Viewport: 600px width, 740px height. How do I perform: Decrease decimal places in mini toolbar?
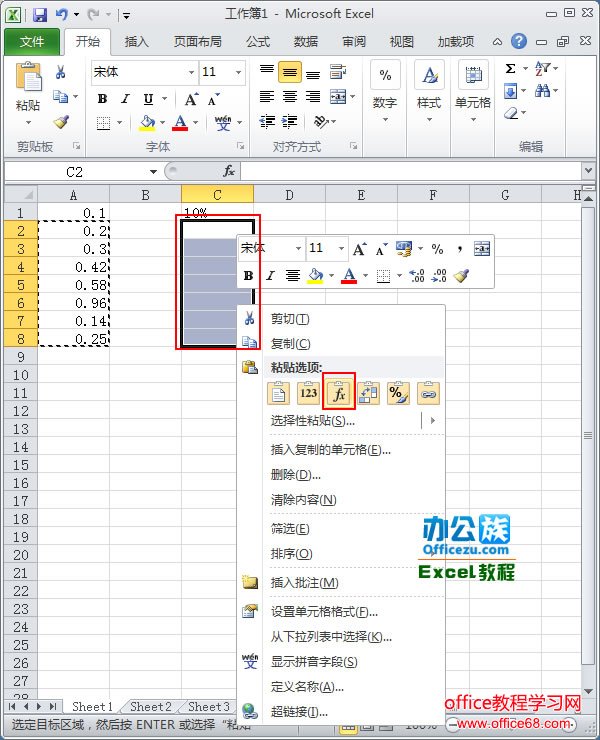pyautogui.click(x=439, y=275)
